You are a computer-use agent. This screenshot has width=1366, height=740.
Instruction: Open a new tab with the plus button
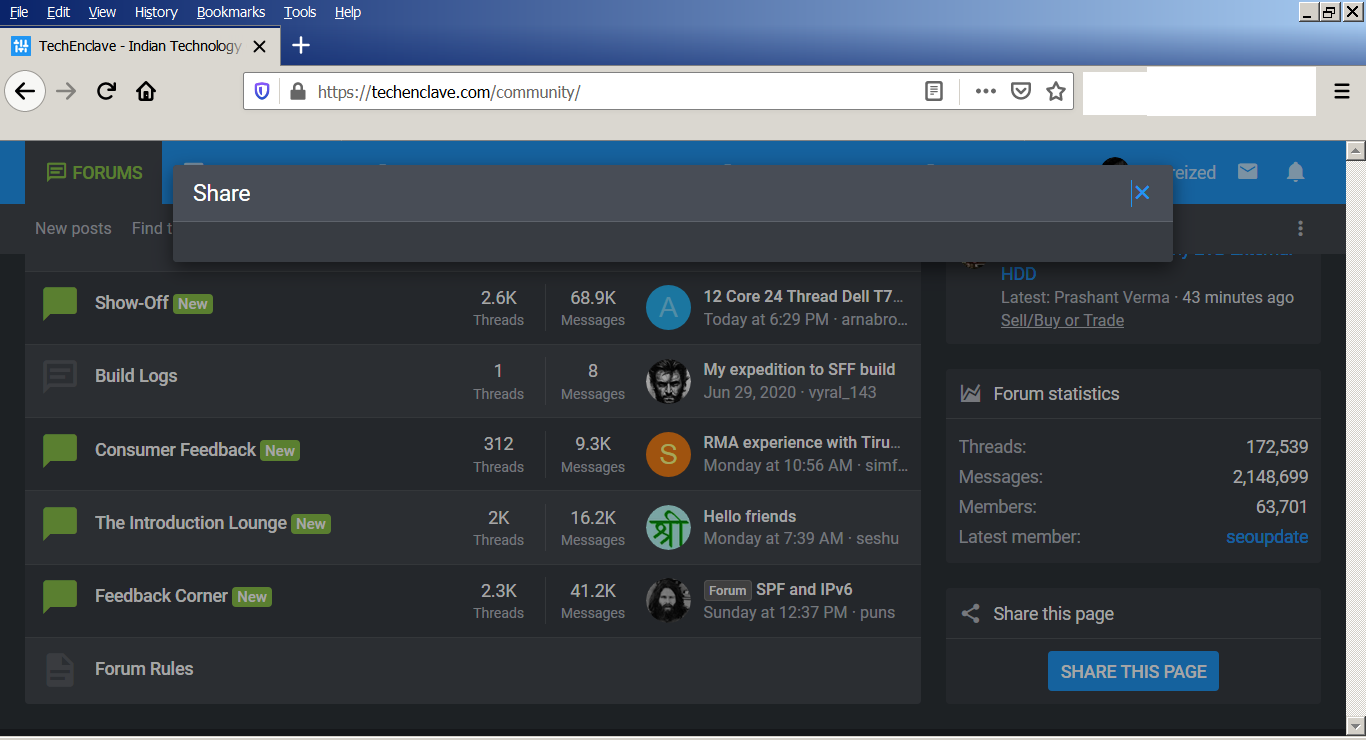[301, 45]
